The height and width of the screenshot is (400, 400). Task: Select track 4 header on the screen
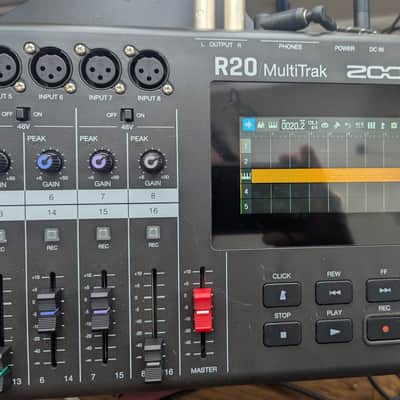click(x=246, y=191)
